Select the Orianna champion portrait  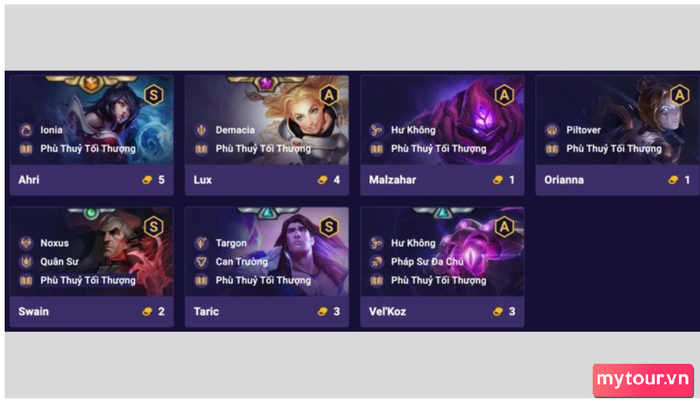point(617,120)
